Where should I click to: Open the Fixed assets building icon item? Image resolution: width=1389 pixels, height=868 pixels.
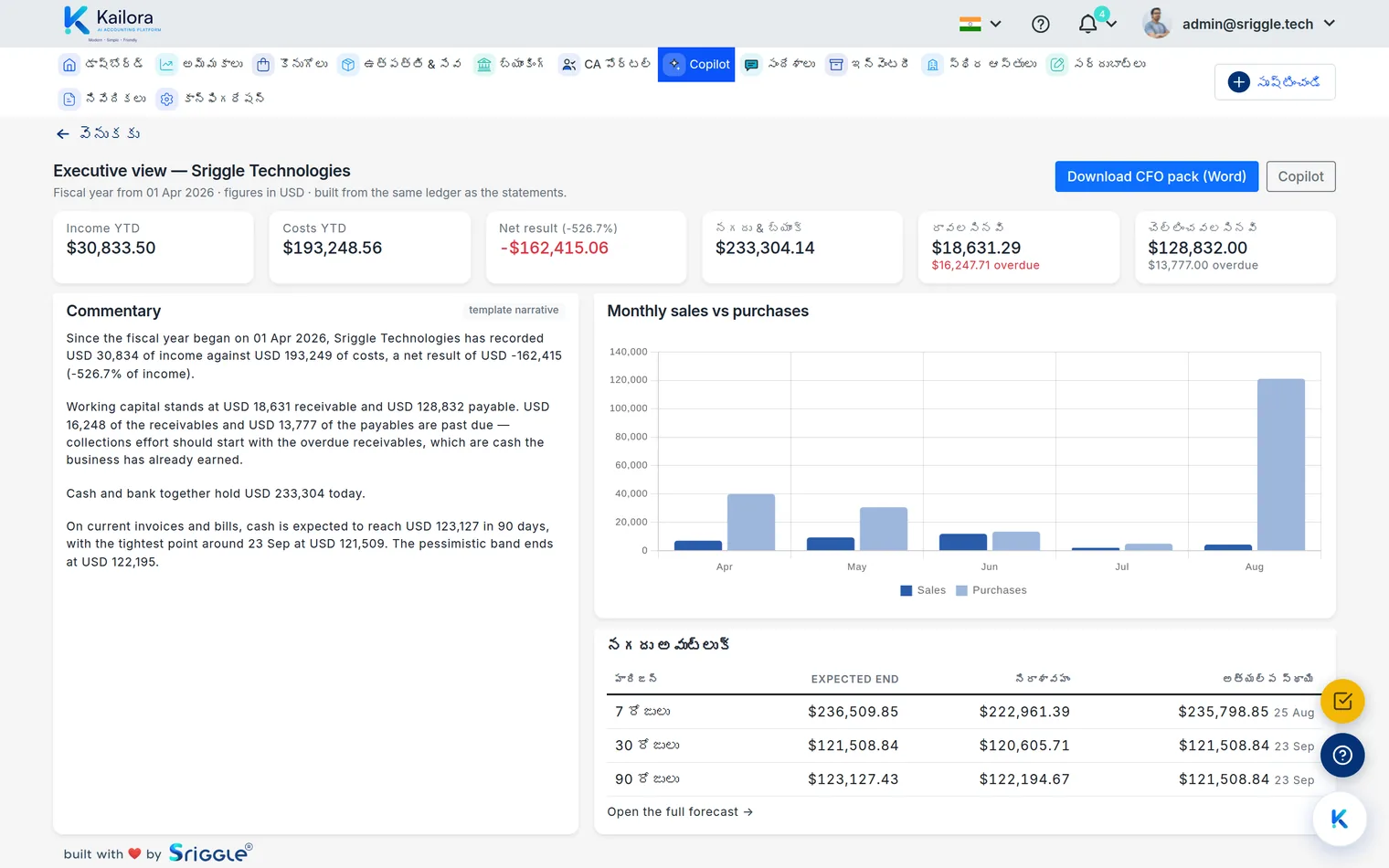(x=932, y=65)
